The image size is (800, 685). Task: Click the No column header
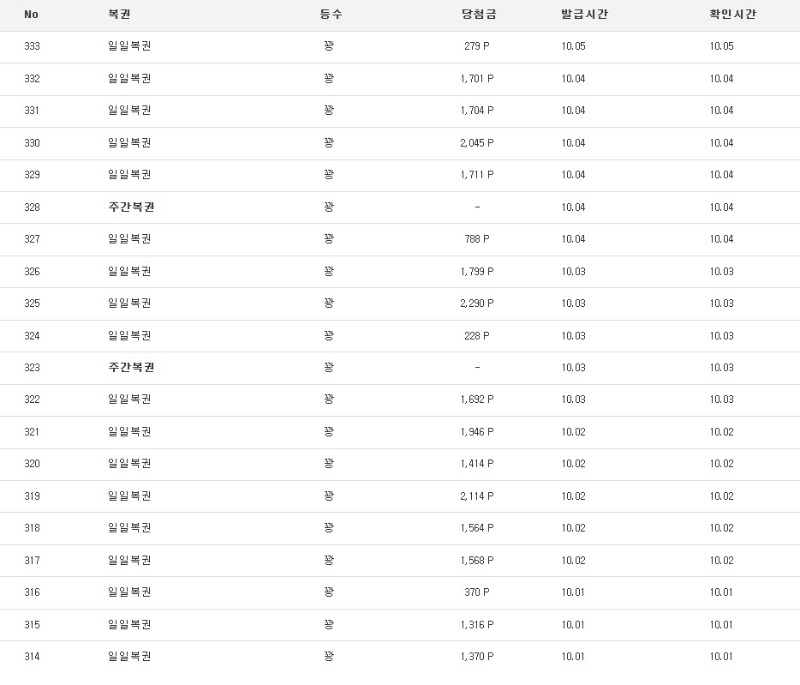click(31, 15)
